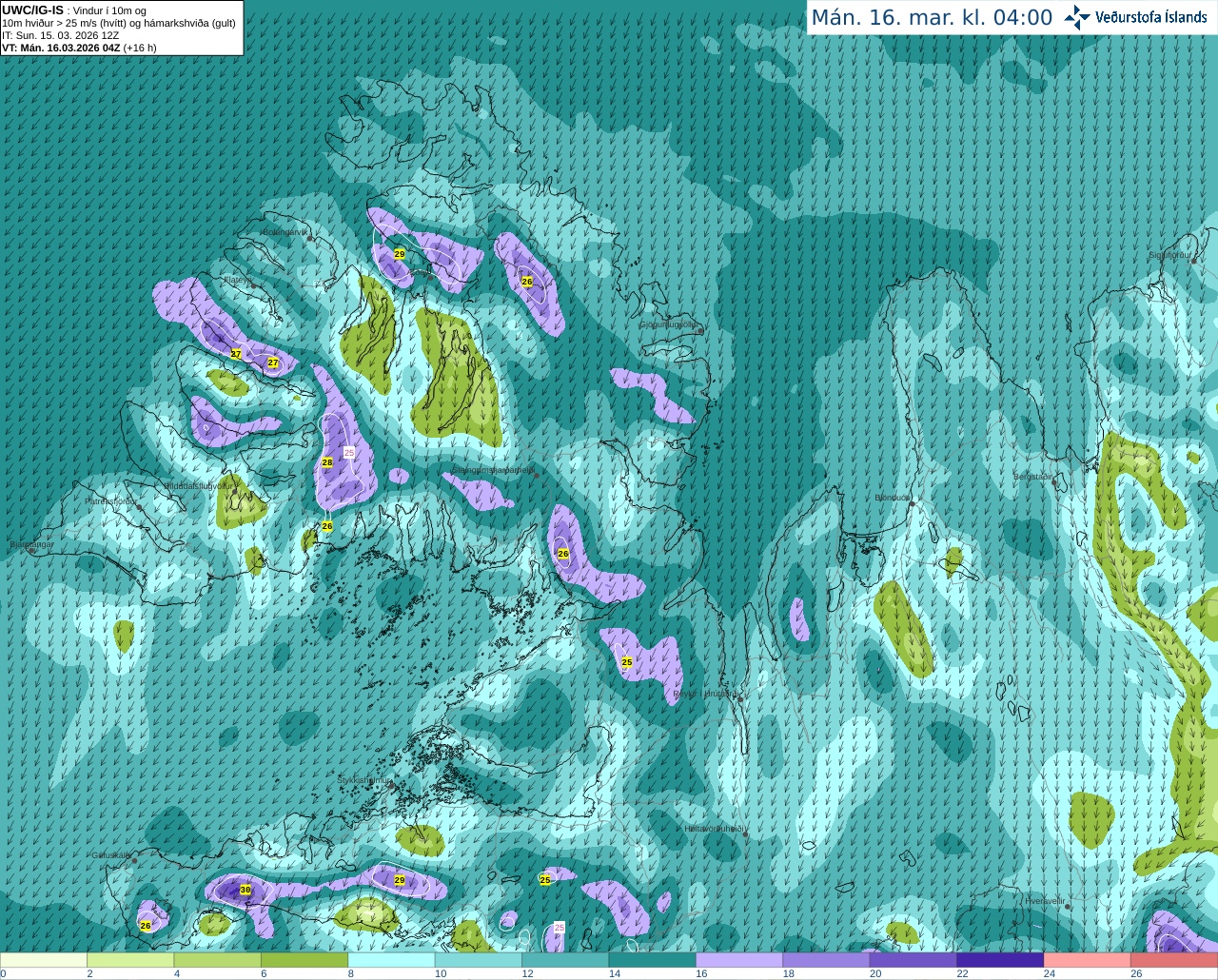Click the legend tick value 20
Viewport: 1218px width, 980px height.
point(875,973)
